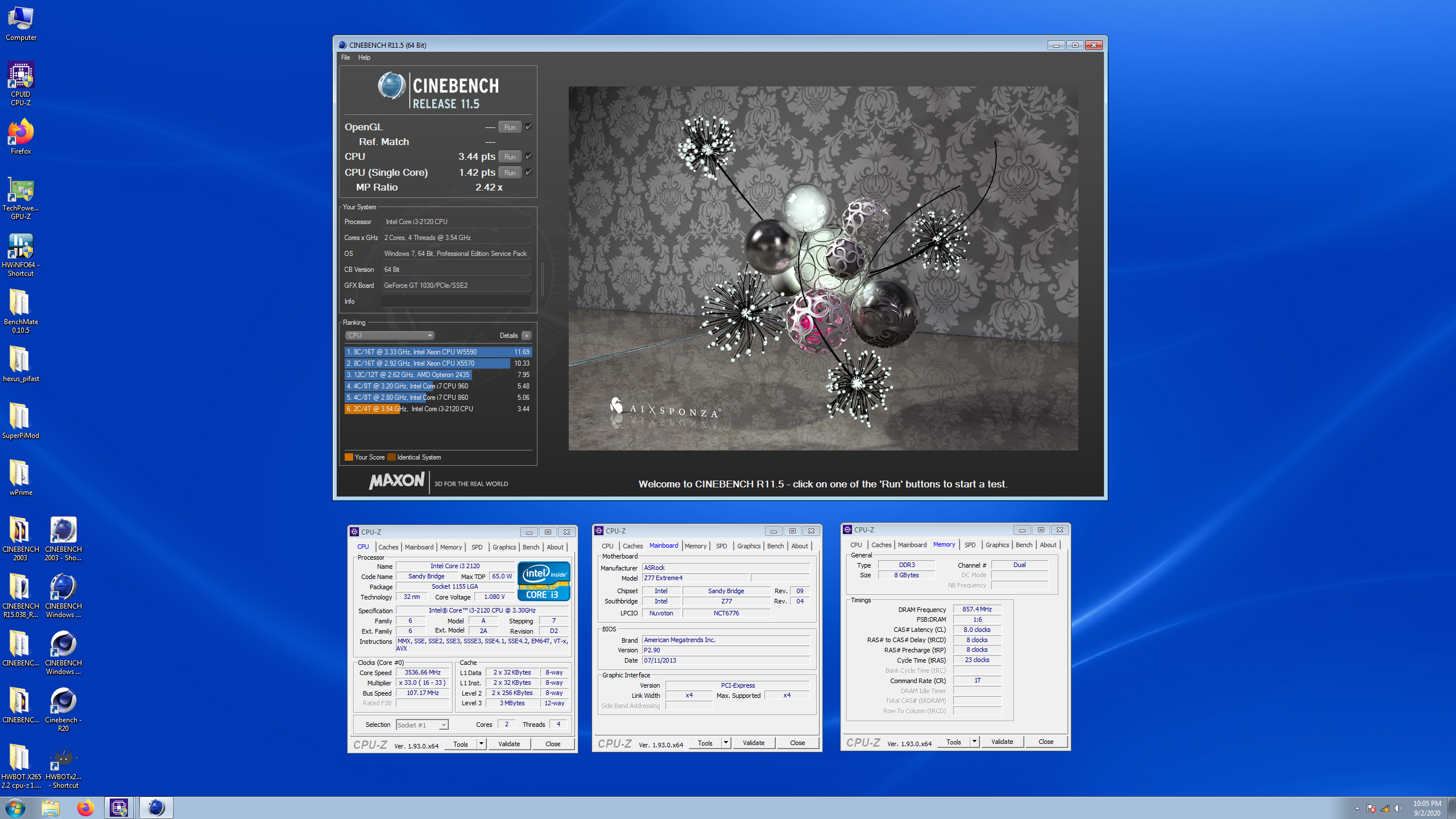Run the CPU Single Core benchmark
Screen dimensions: 1456x819
pyautogui.click(x=510, y=172)
